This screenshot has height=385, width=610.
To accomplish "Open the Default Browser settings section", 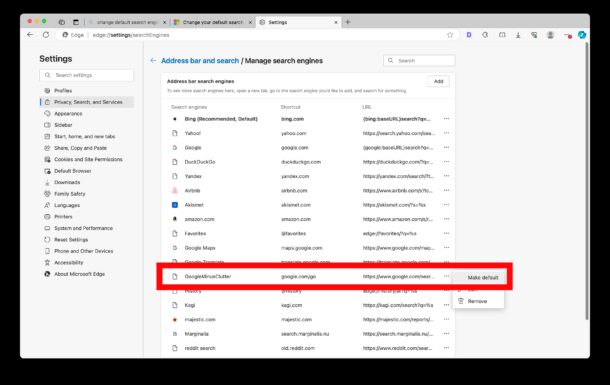I will click(87, 171).
